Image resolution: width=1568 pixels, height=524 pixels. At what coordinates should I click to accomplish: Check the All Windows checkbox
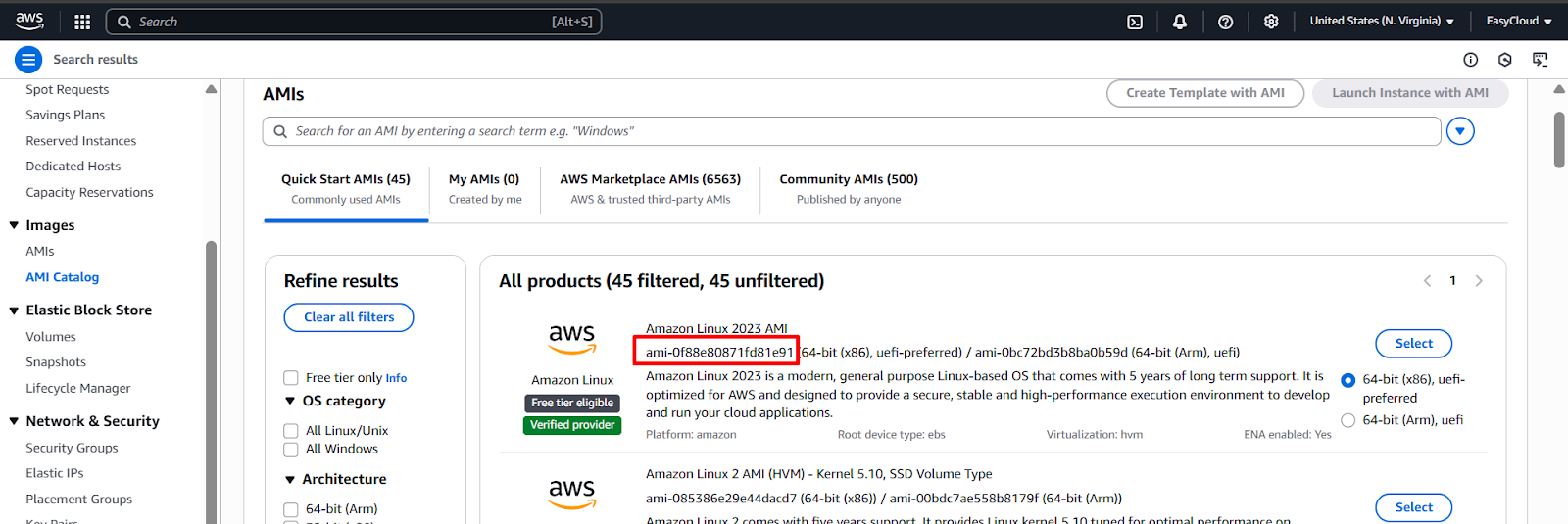pos(291,450)
